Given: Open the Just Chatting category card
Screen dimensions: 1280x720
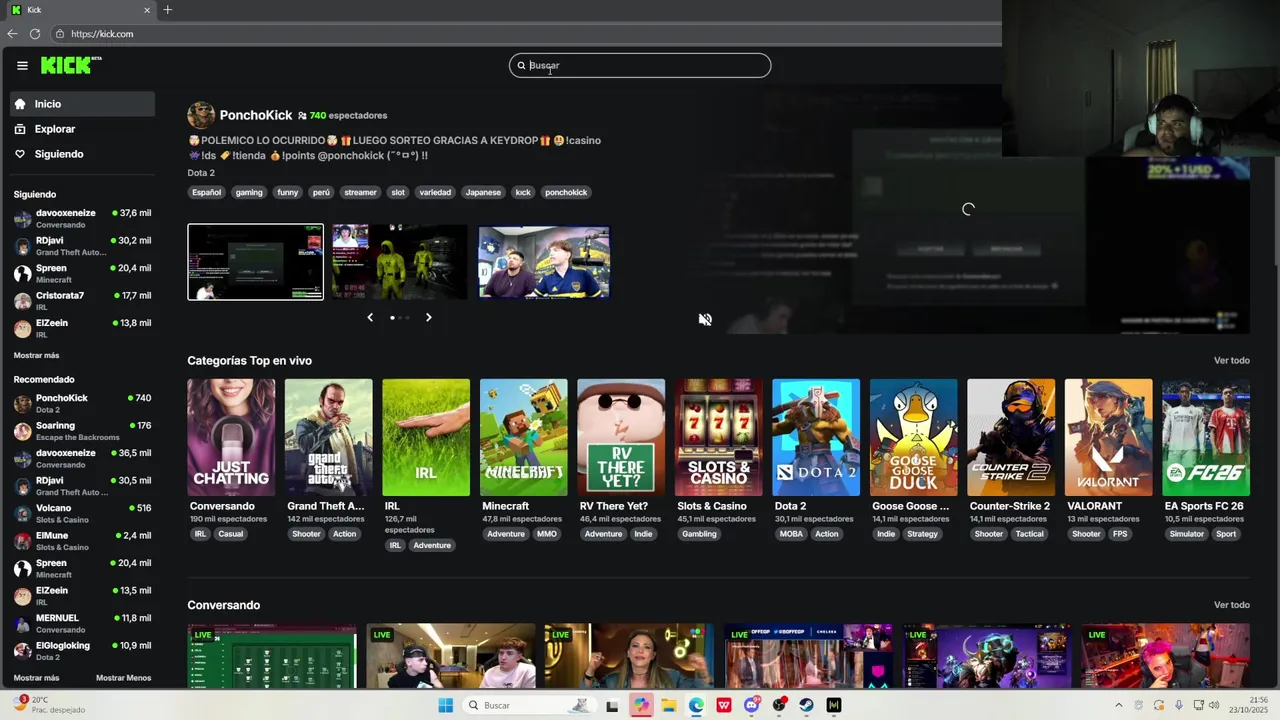Looking at the screenshot, I should pos(231,437).
